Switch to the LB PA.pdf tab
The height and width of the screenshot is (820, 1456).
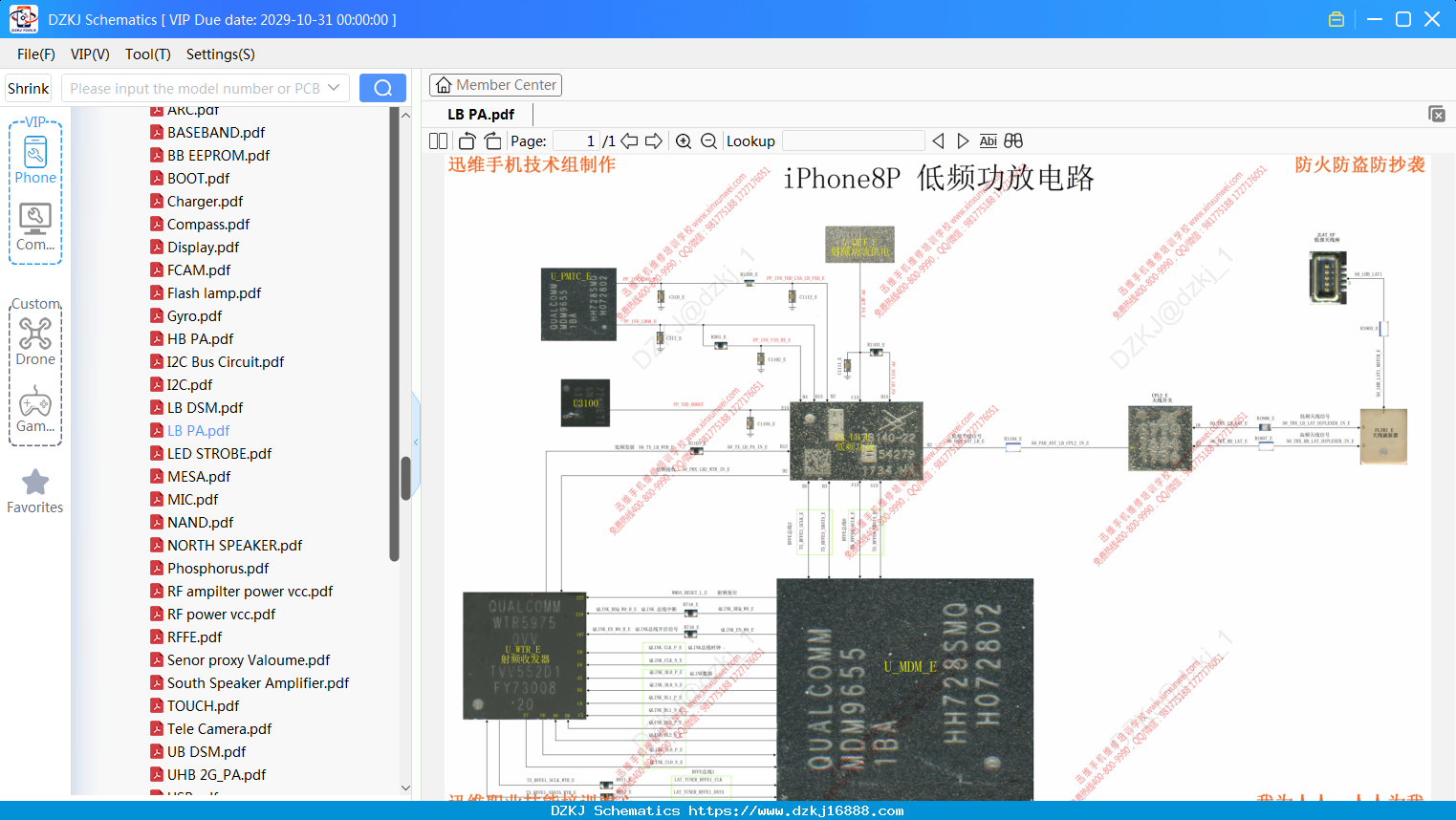[481, 115]
